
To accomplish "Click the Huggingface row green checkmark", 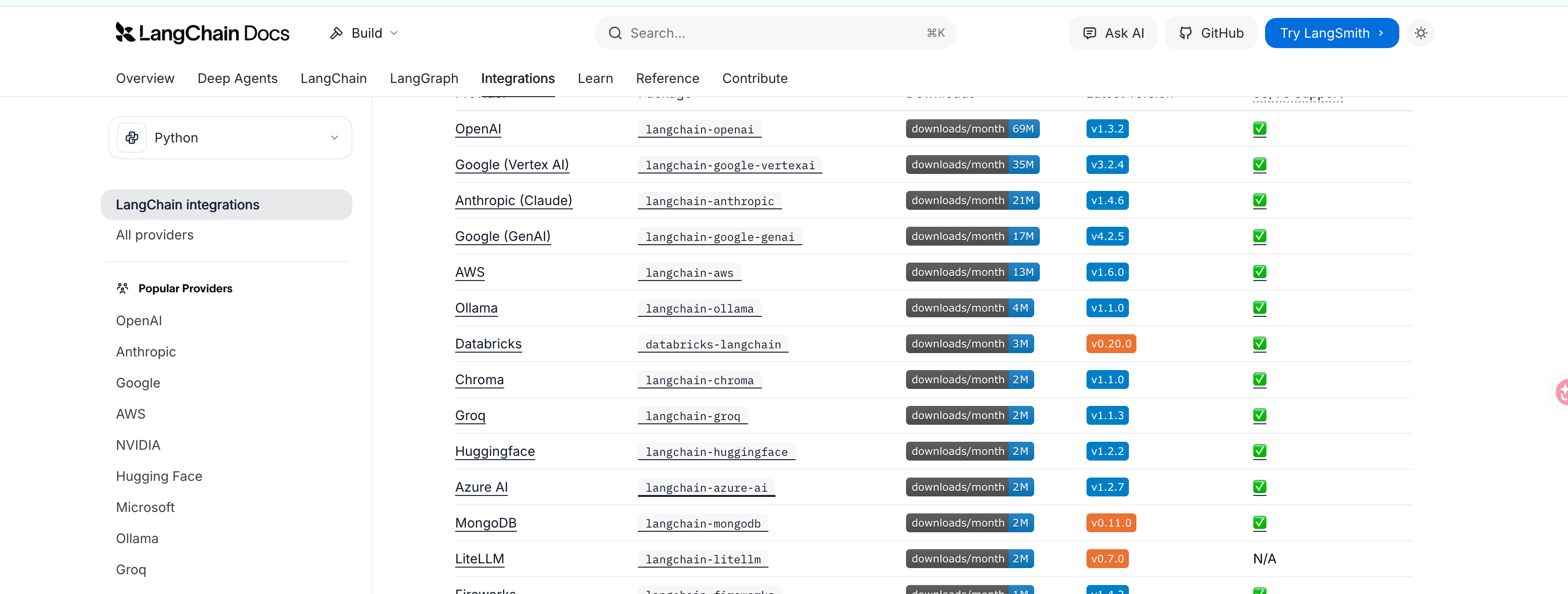I will (1259, 452).
